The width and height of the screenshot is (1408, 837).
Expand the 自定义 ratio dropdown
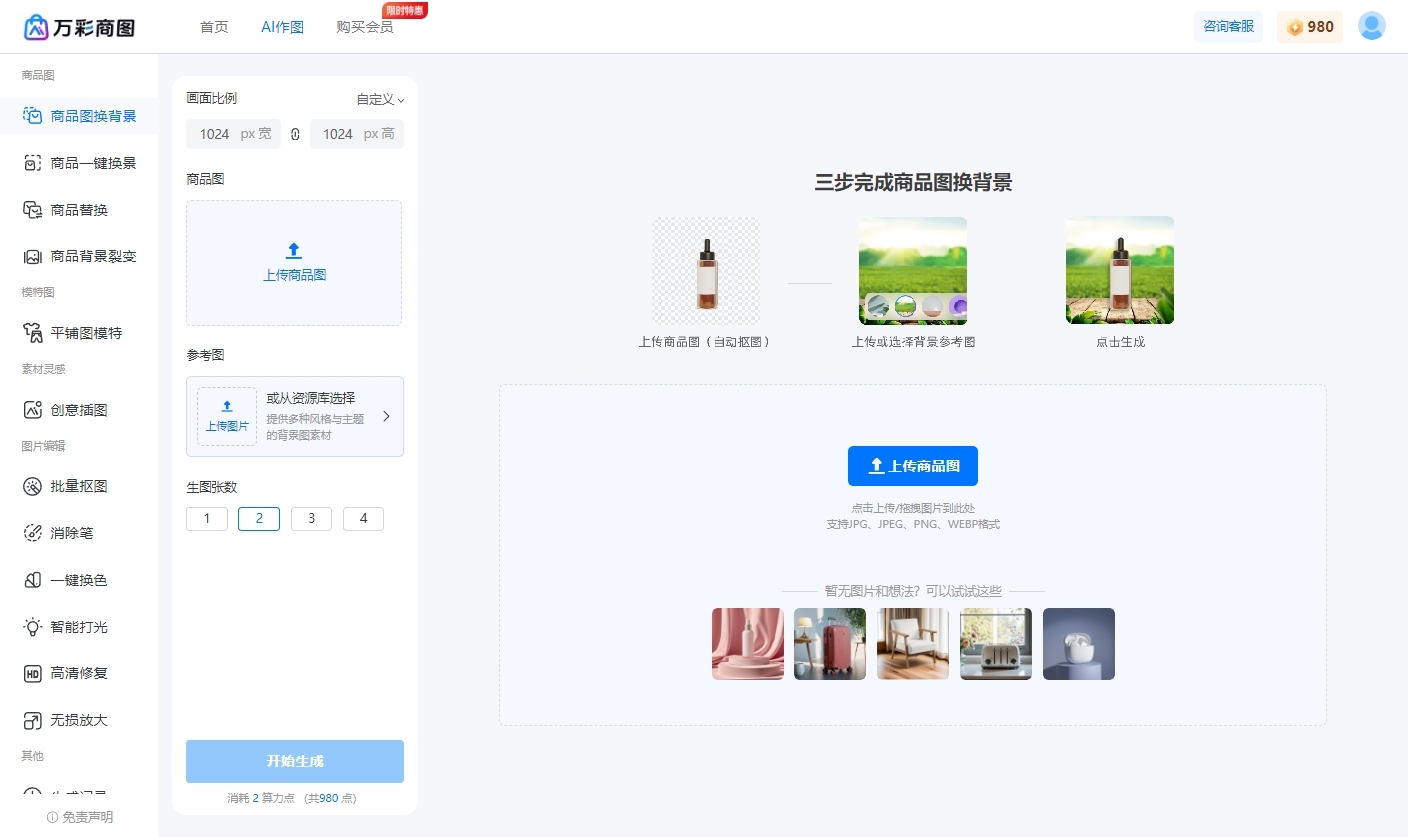pyautogui.click(x=380, y=99)
